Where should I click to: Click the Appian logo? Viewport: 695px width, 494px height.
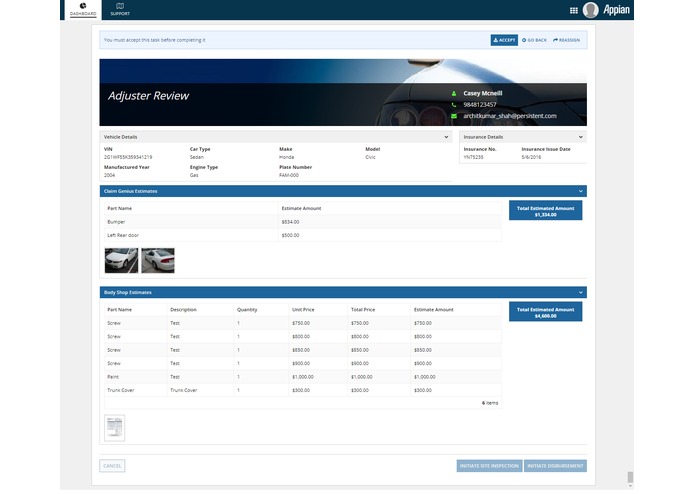point(616,10)
